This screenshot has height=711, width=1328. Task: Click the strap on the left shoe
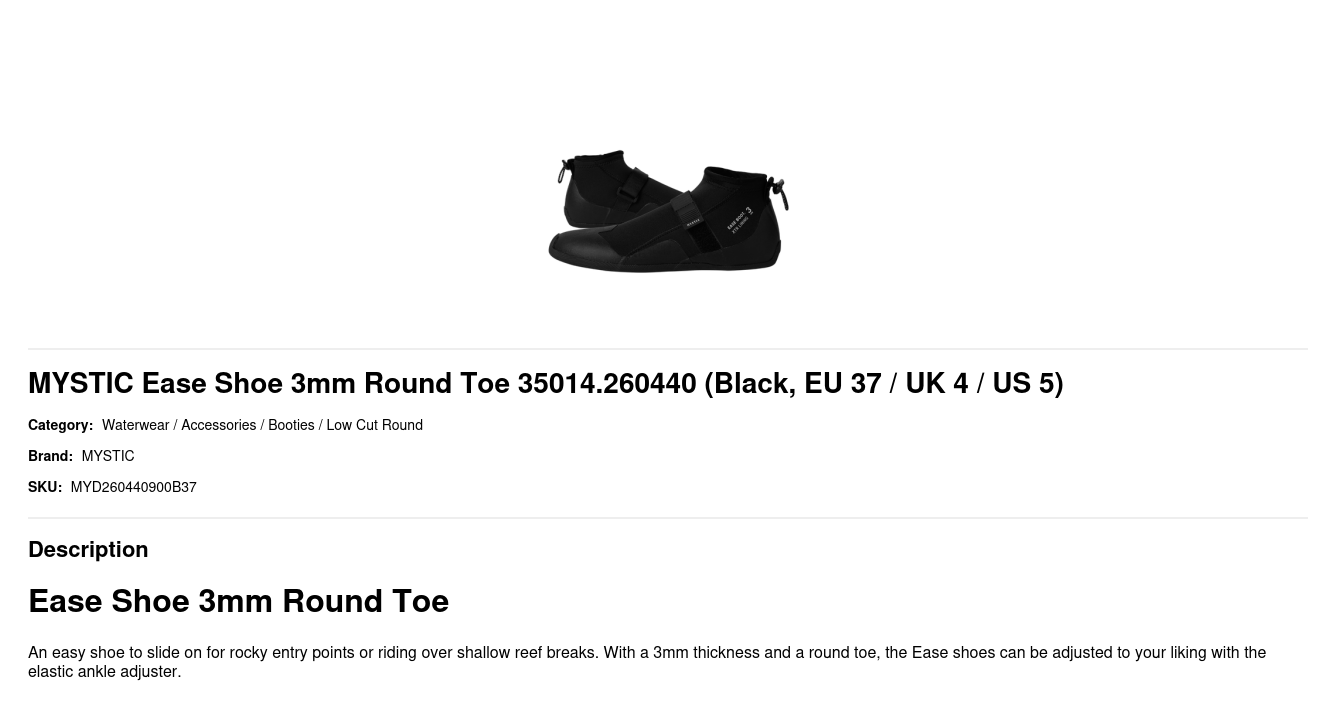coord(633,187)
